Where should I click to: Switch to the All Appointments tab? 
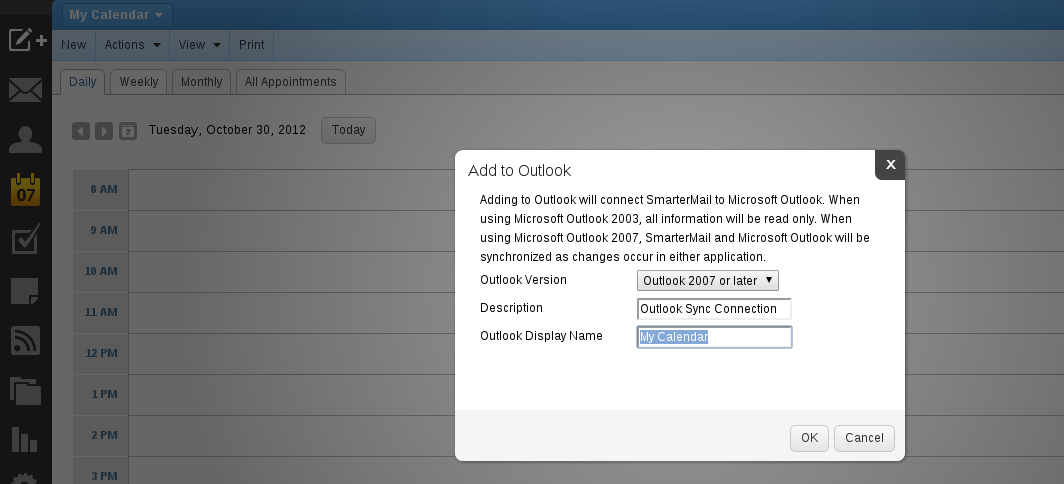[x=290, y=81]
